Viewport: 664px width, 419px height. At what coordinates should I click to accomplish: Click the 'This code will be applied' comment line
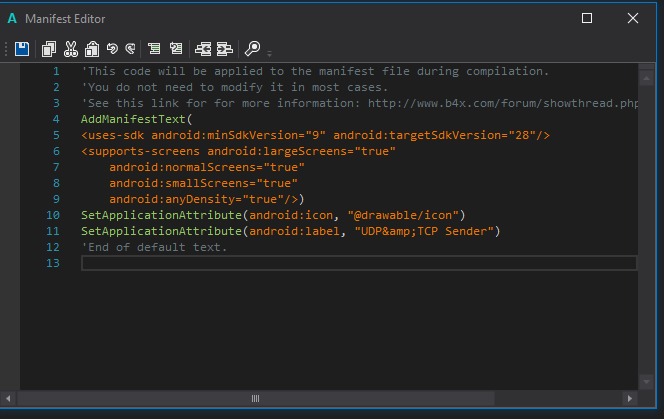tap(315, 72)
